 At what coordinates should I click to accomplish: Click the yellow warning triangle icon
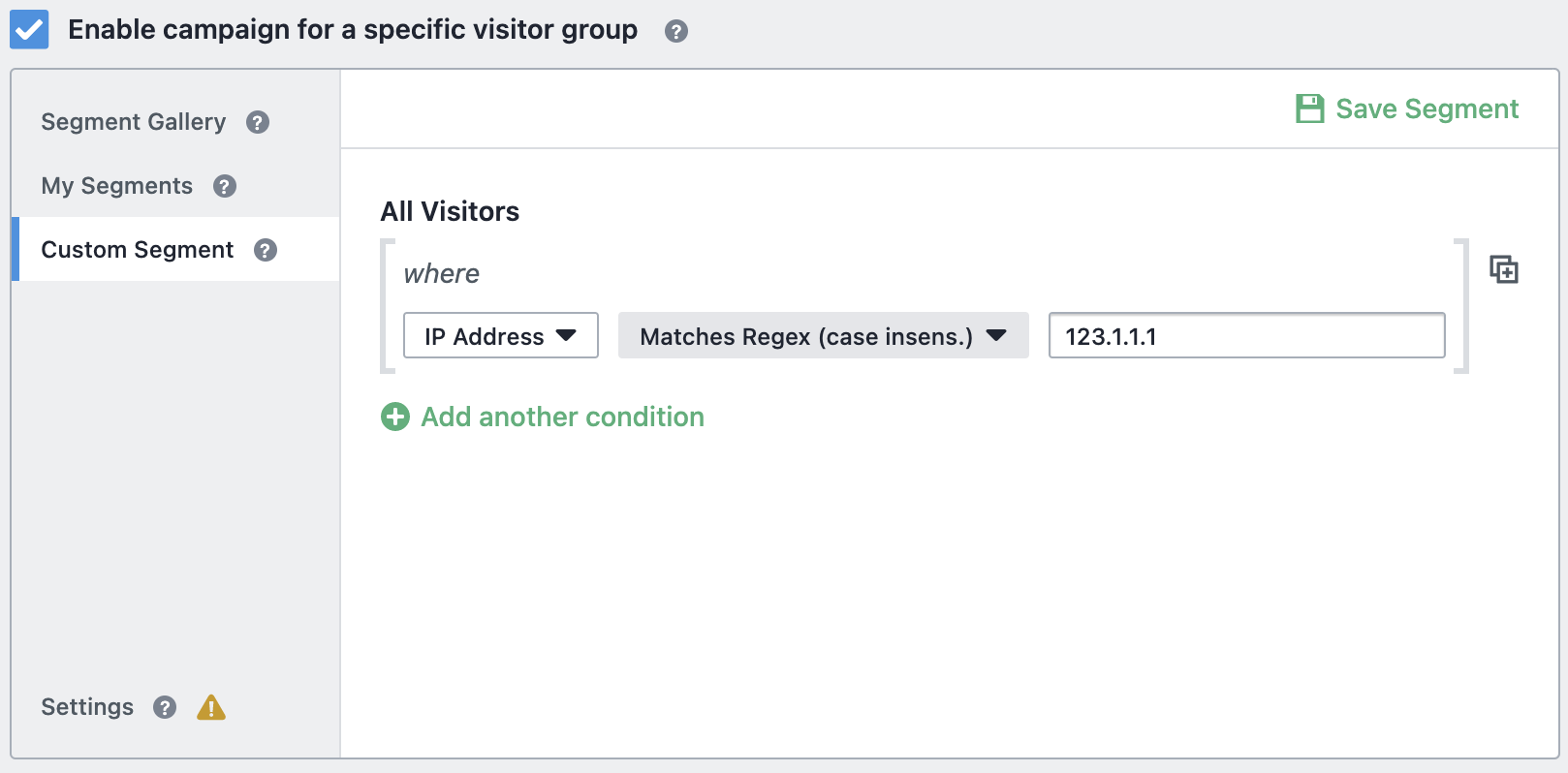pyautogui.click(x=211, y=707)
